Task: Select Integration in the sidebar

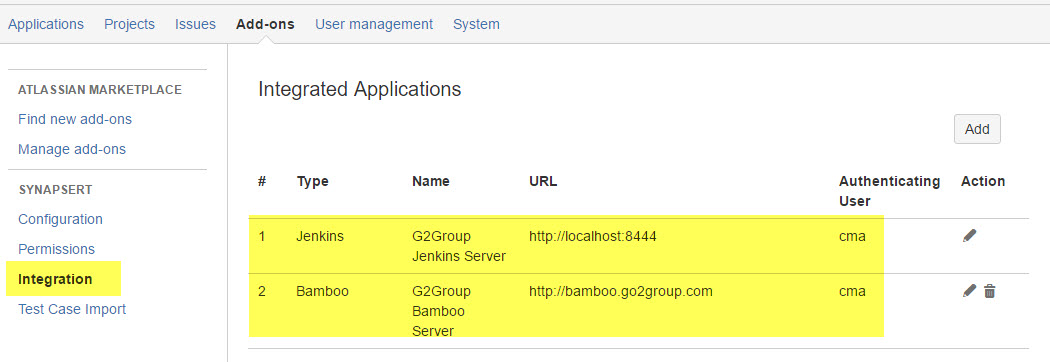Action: click(55, 279)
